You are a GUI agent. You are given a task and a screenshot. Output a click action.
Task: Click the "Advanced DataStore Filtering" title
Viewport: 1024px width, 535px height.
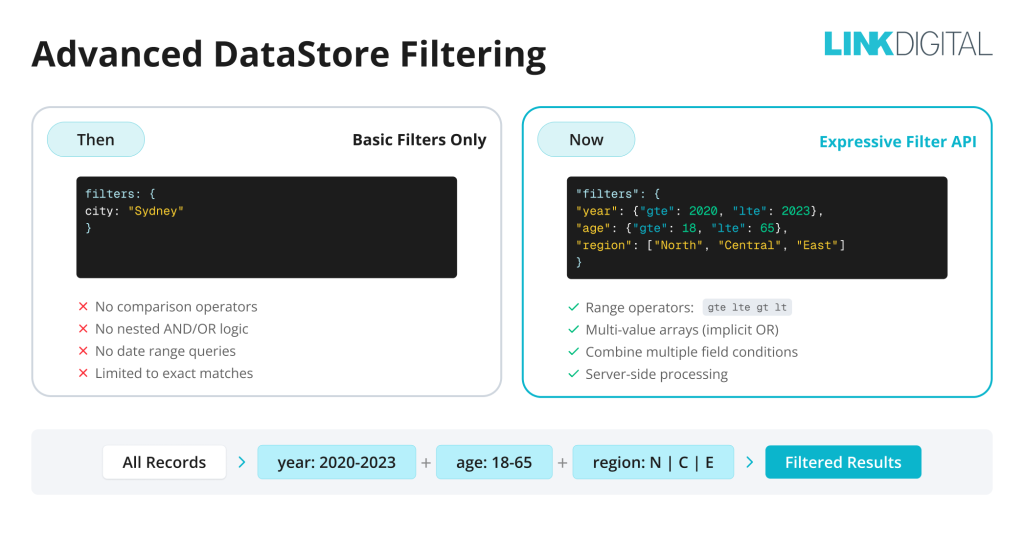point(289,54)
